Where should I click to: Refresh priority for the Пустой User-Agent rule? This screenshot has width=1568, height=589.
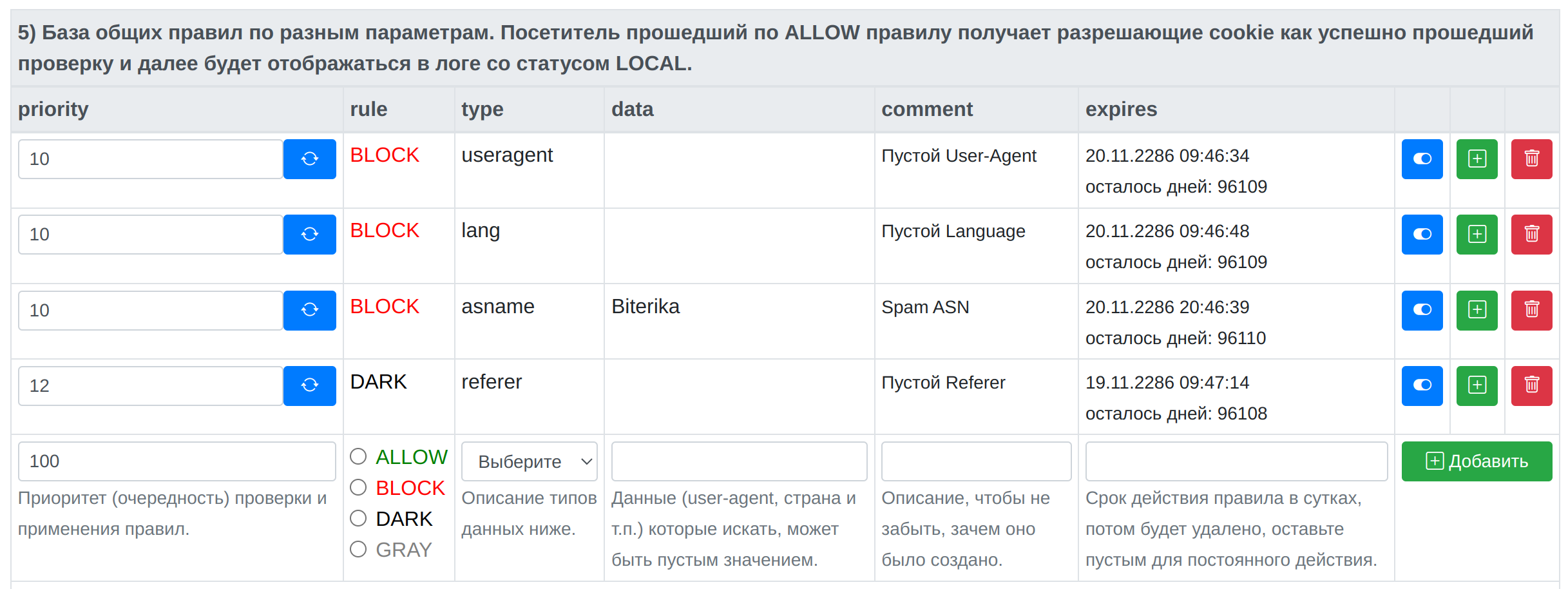(x=309, y=159)
